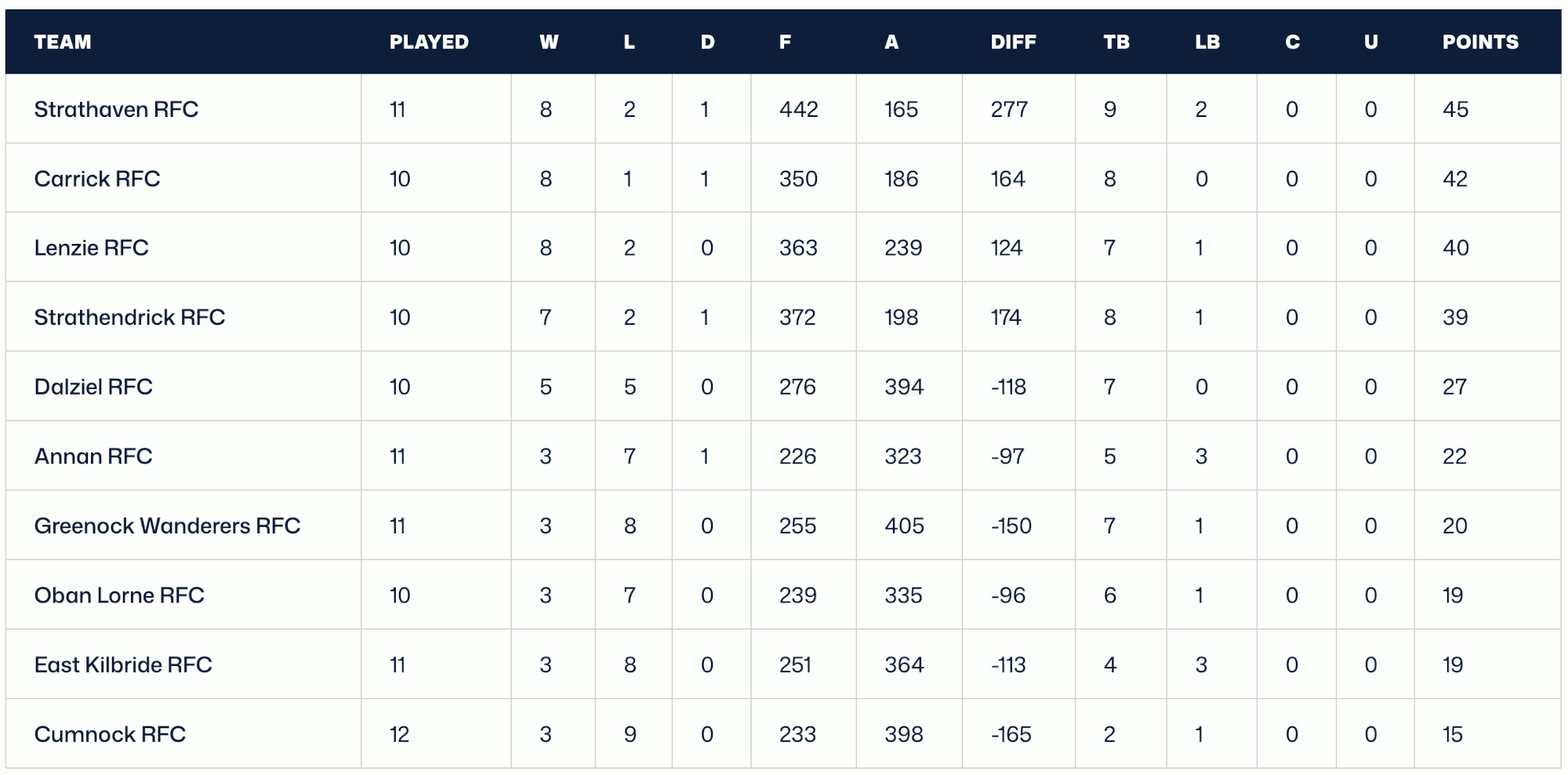Click Strathaven's 45 points cell
Viewport: 1568px width, 775px height.
coord(1455,109)
